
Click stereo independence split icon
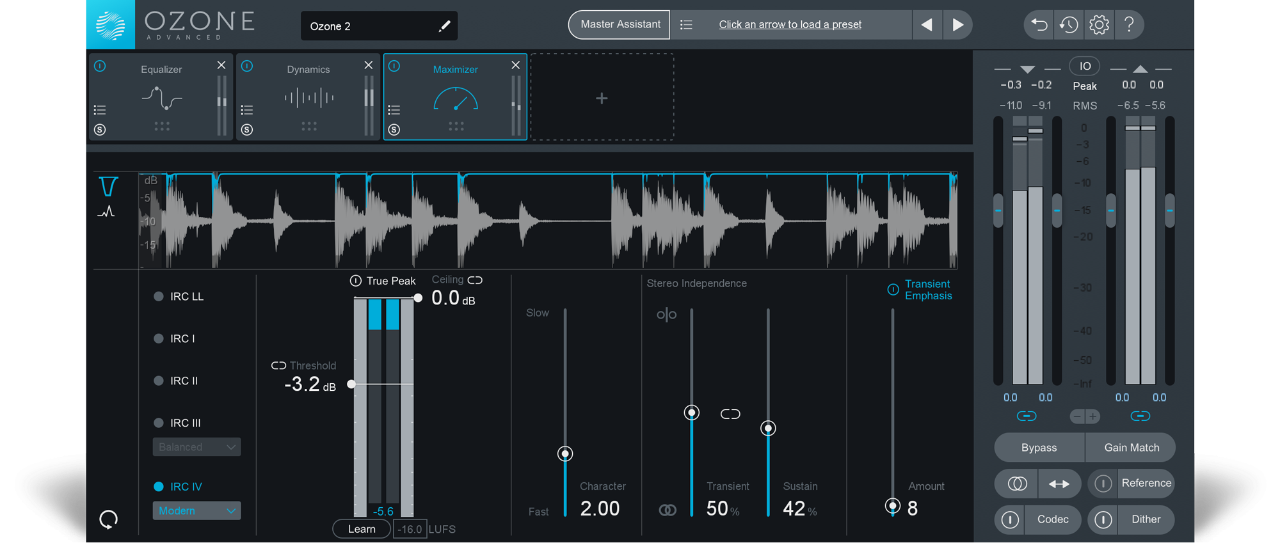pyautogui.click(x=666, y=315)
